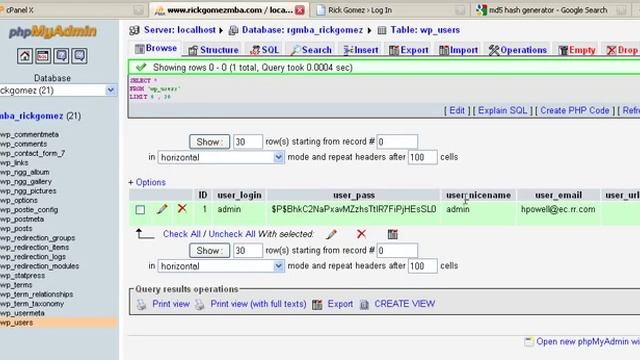Click the printer icon beside Print view
Screen dimensions: 640x360
(141, 304)
